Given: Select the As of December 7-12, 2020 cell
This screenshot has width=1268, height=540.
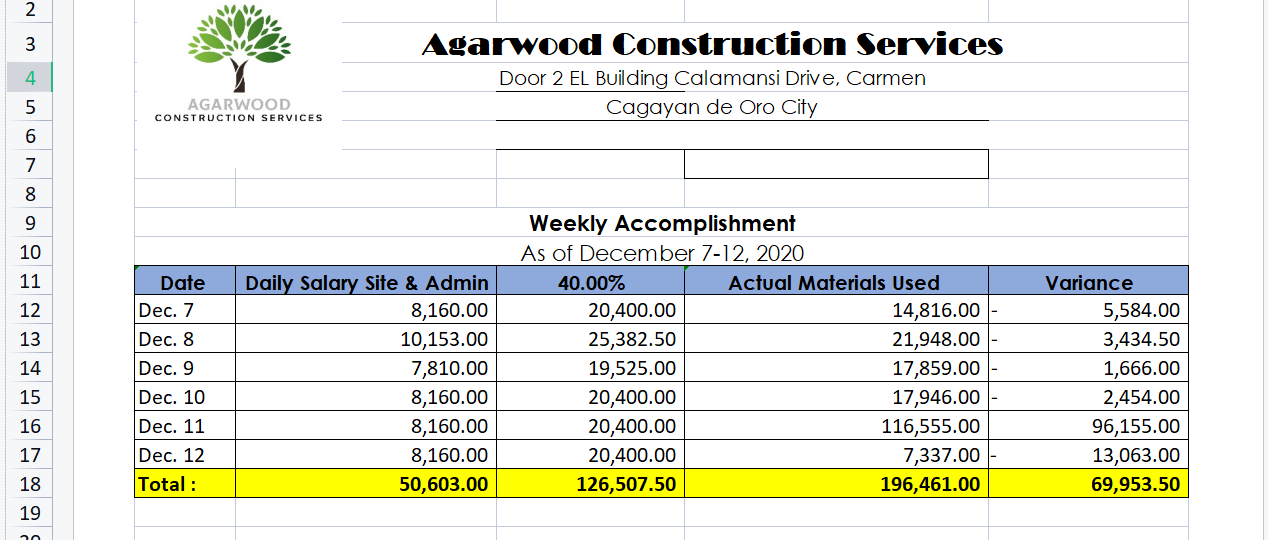Looking at the screenshot, I should [662, 252].
